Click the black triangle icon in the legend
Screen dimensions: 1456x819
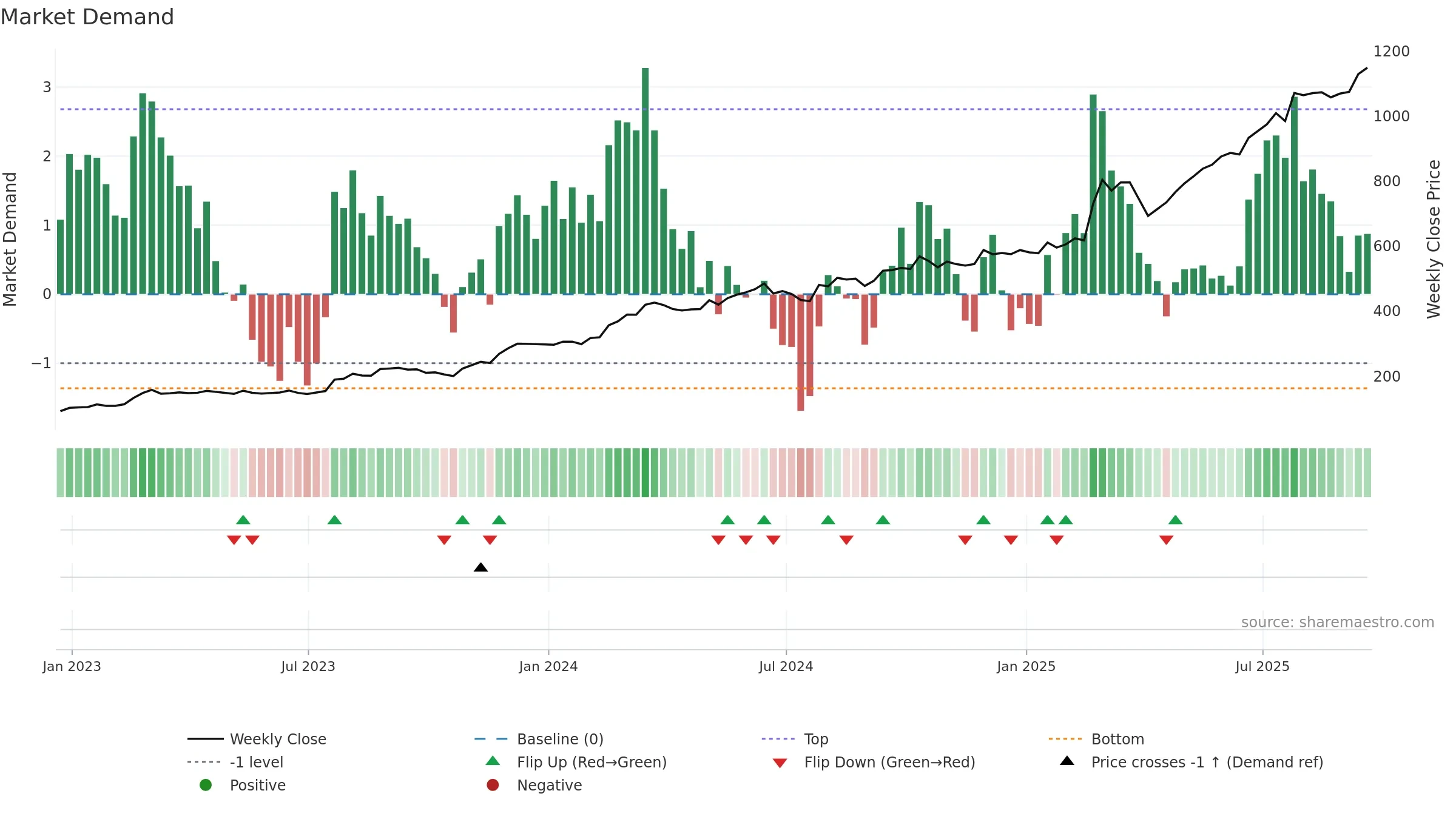point(1067,761)
